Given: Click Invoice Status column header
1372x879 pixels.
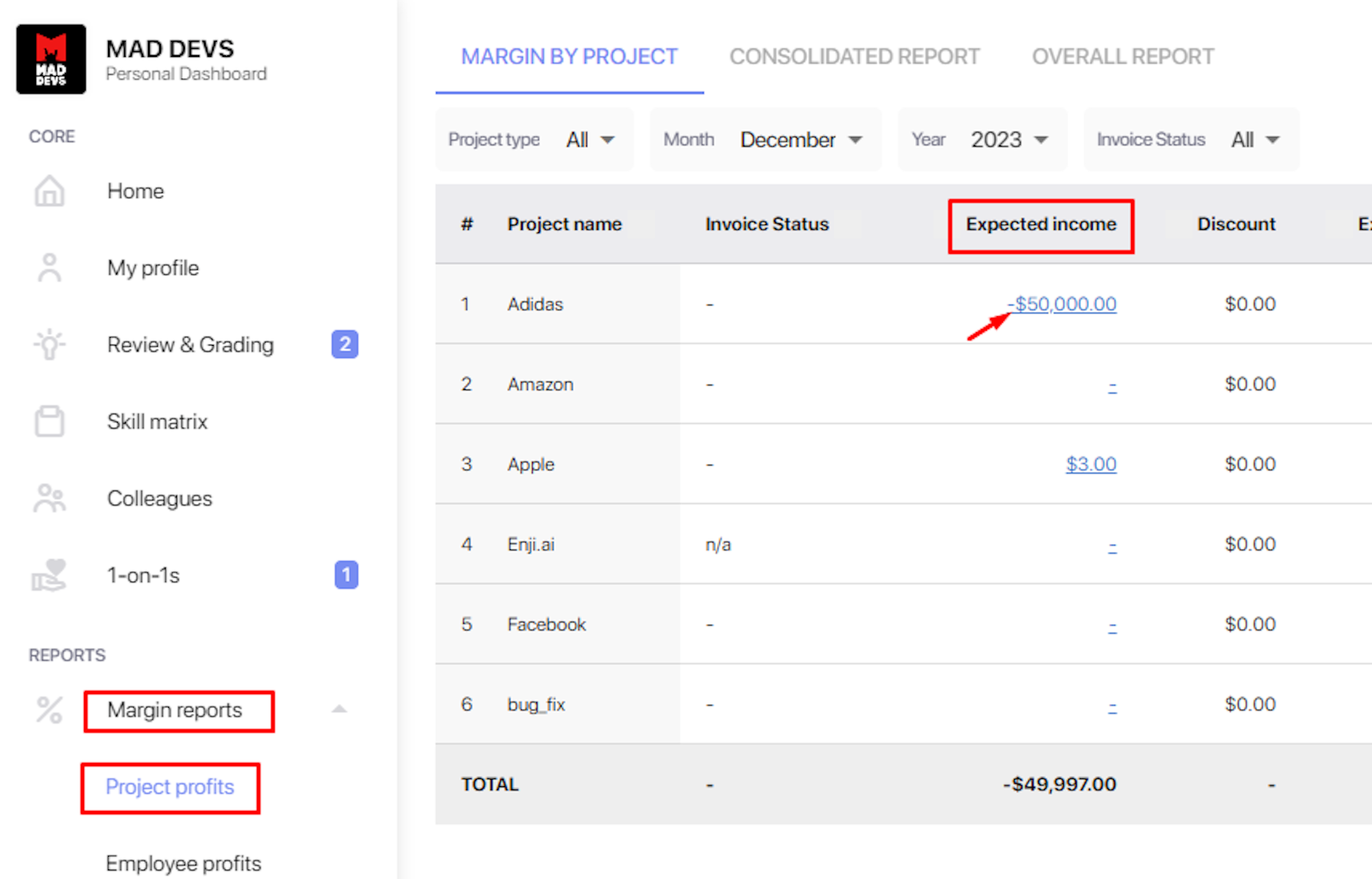Looking at the screenshot, I should (x=767, y=224).
